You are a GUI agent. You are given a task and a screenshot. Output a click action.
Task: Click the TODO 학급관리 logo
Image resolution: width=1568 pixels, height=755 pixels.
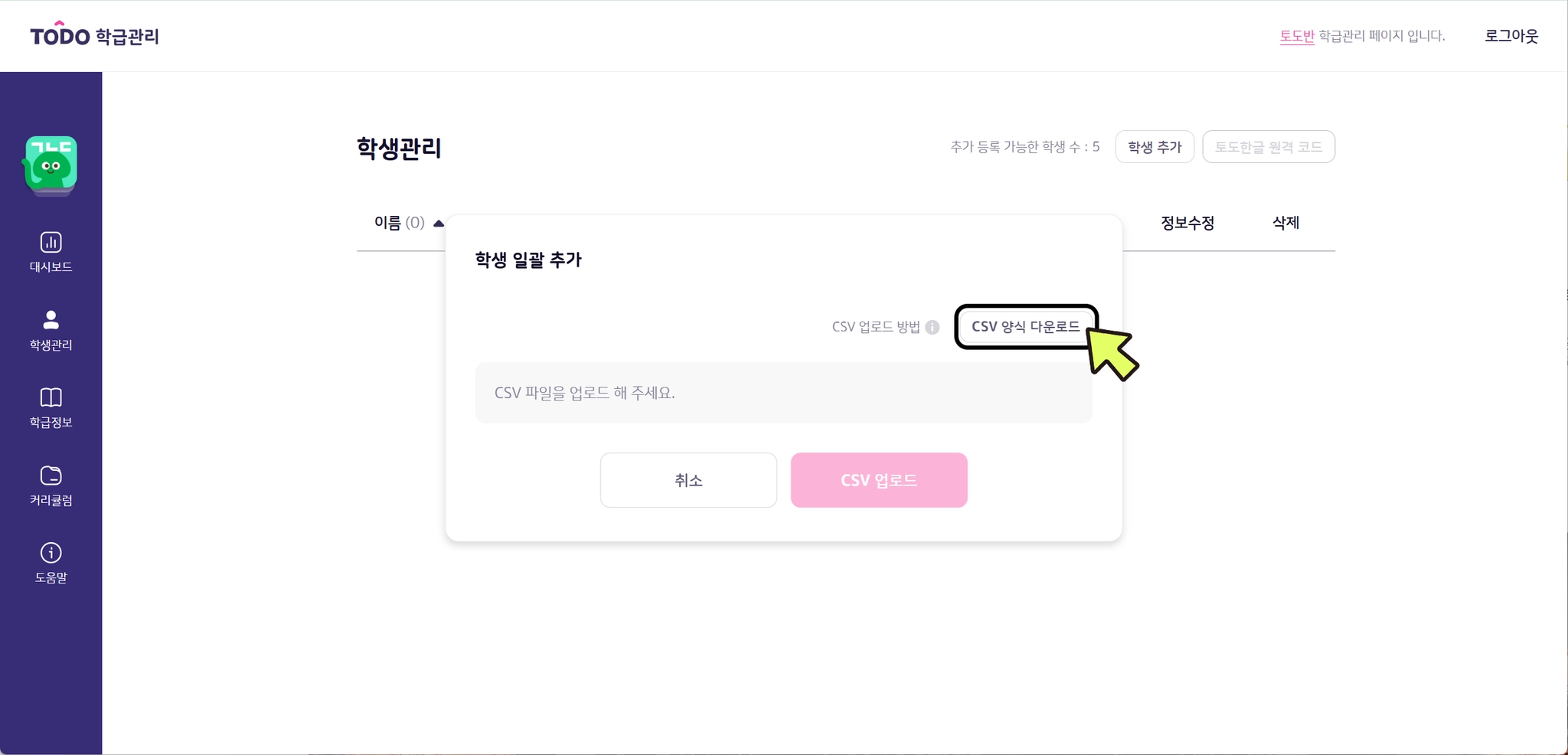click(94, 36)
